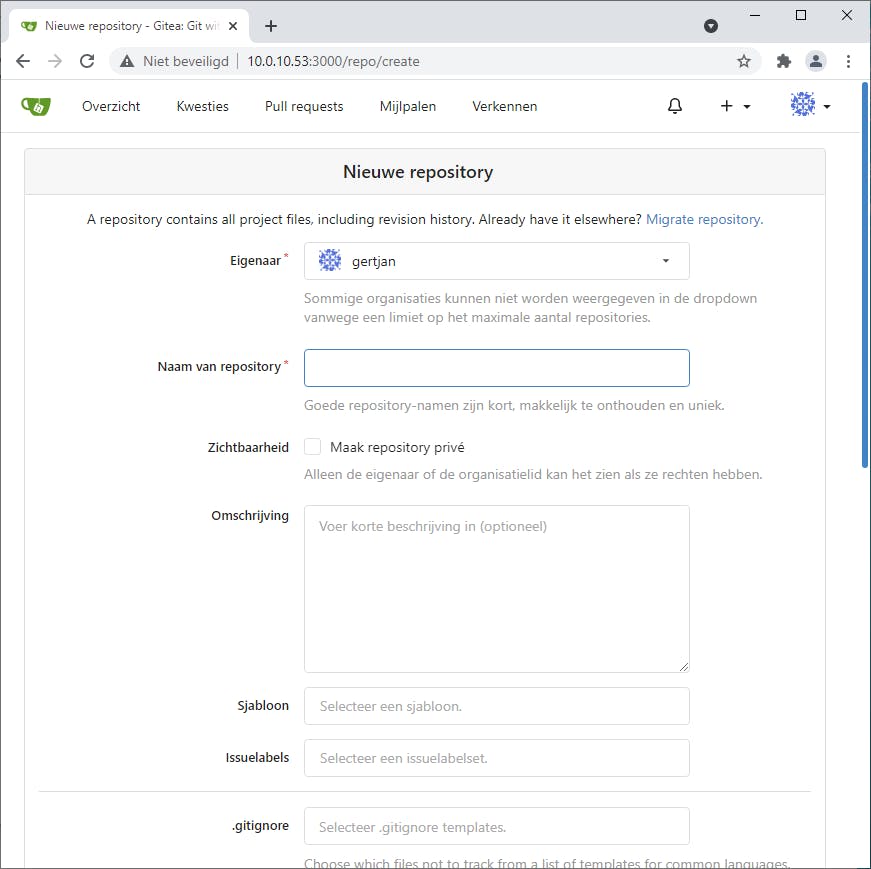Click the browser profile icon
The width and height of the screenshot is (871, 869).
click(x=816, y=61)
